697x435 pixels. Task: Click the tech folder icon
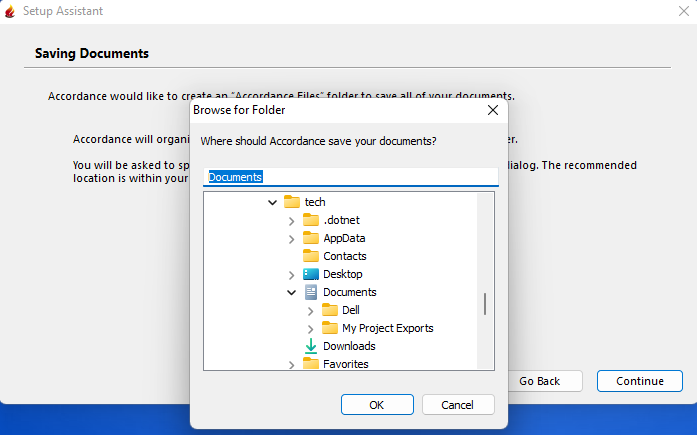pyautogui.click(x=292, y=202)
